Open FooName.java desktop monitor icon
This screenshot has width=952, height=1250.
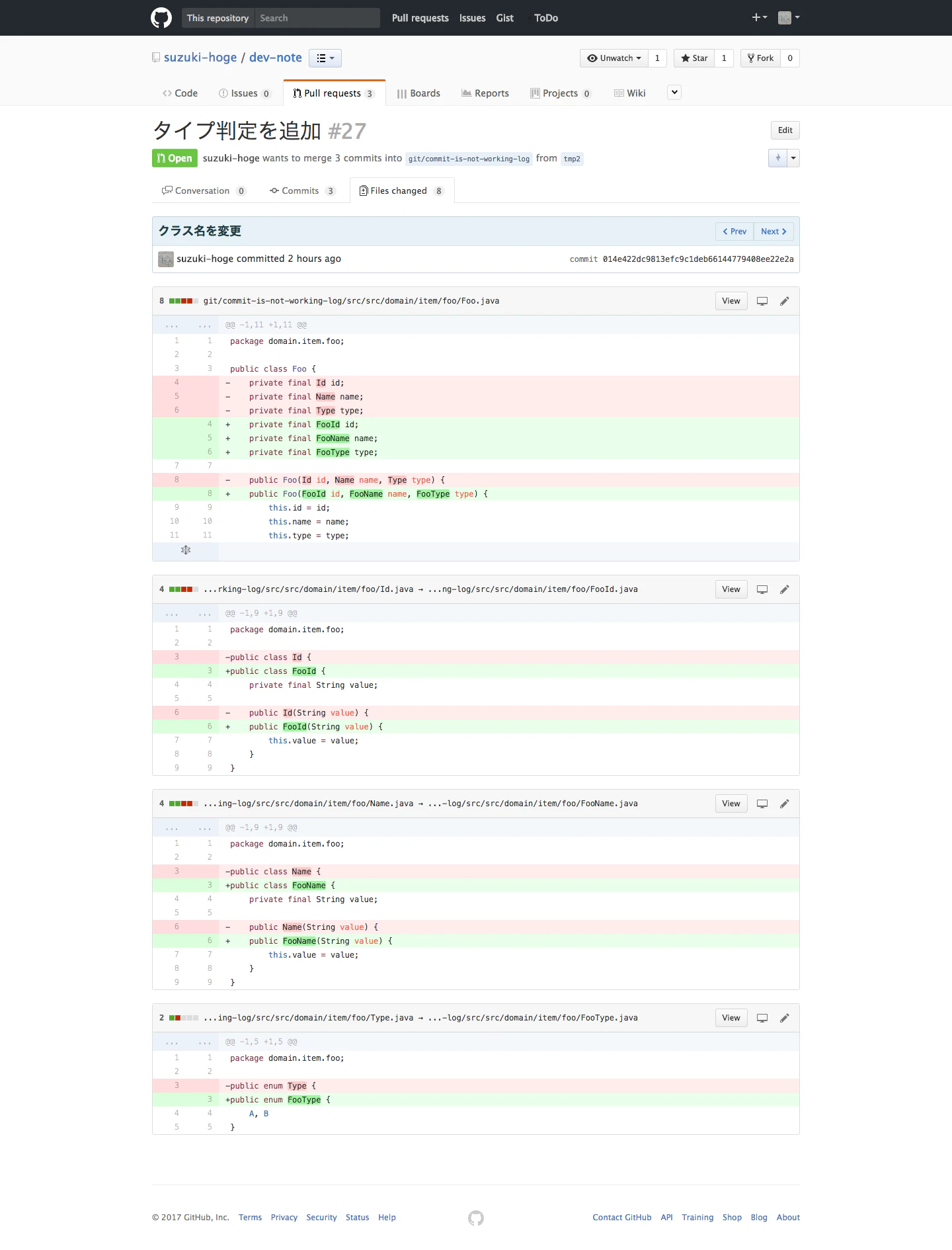tap(762, 804)
